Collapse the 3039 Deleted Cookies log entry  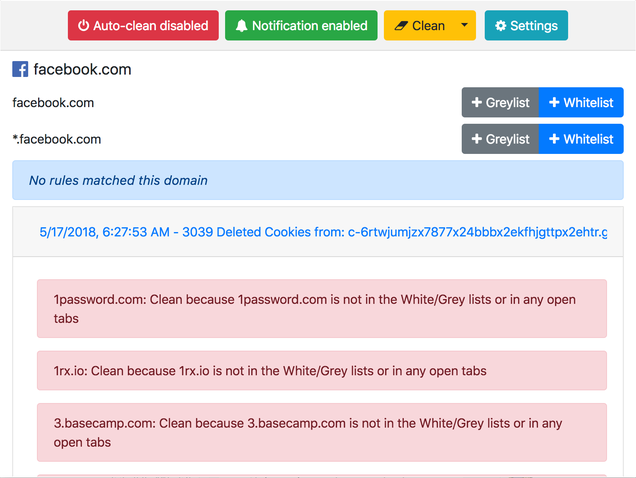click(x=323, y=232)
